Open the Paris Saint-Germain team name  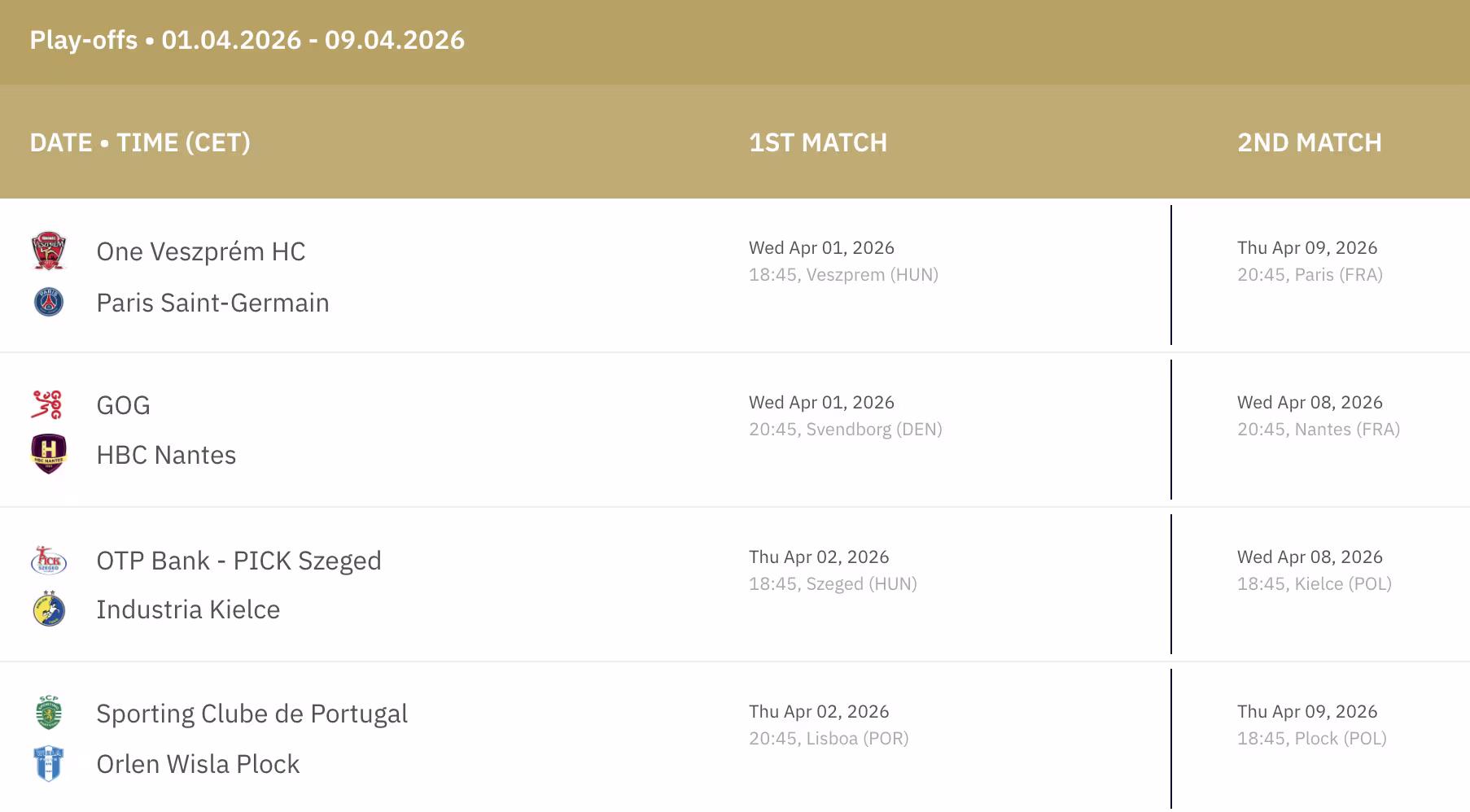pos(212,303)
